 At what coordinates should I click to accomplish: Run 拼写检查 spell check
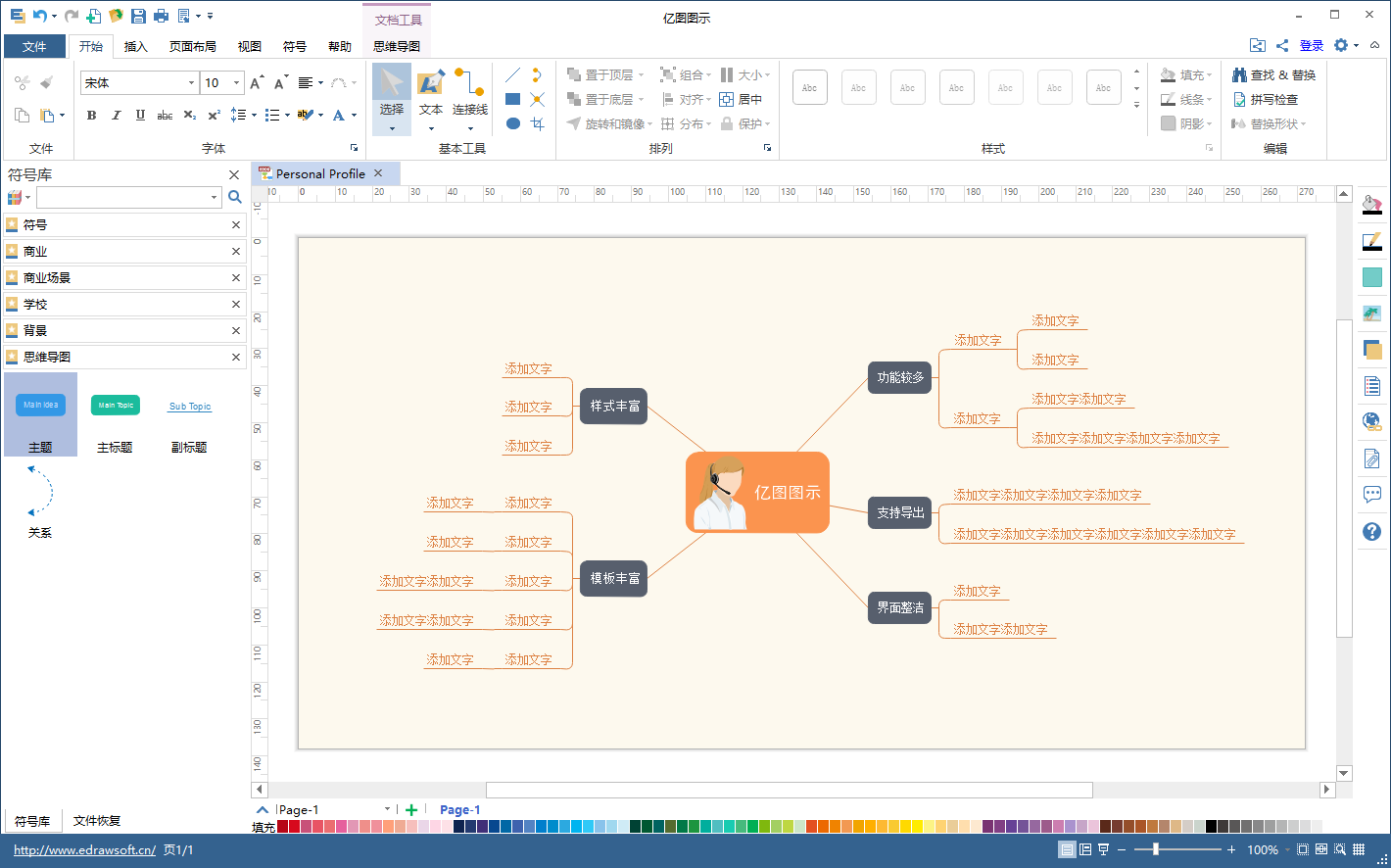point(1266,99)
